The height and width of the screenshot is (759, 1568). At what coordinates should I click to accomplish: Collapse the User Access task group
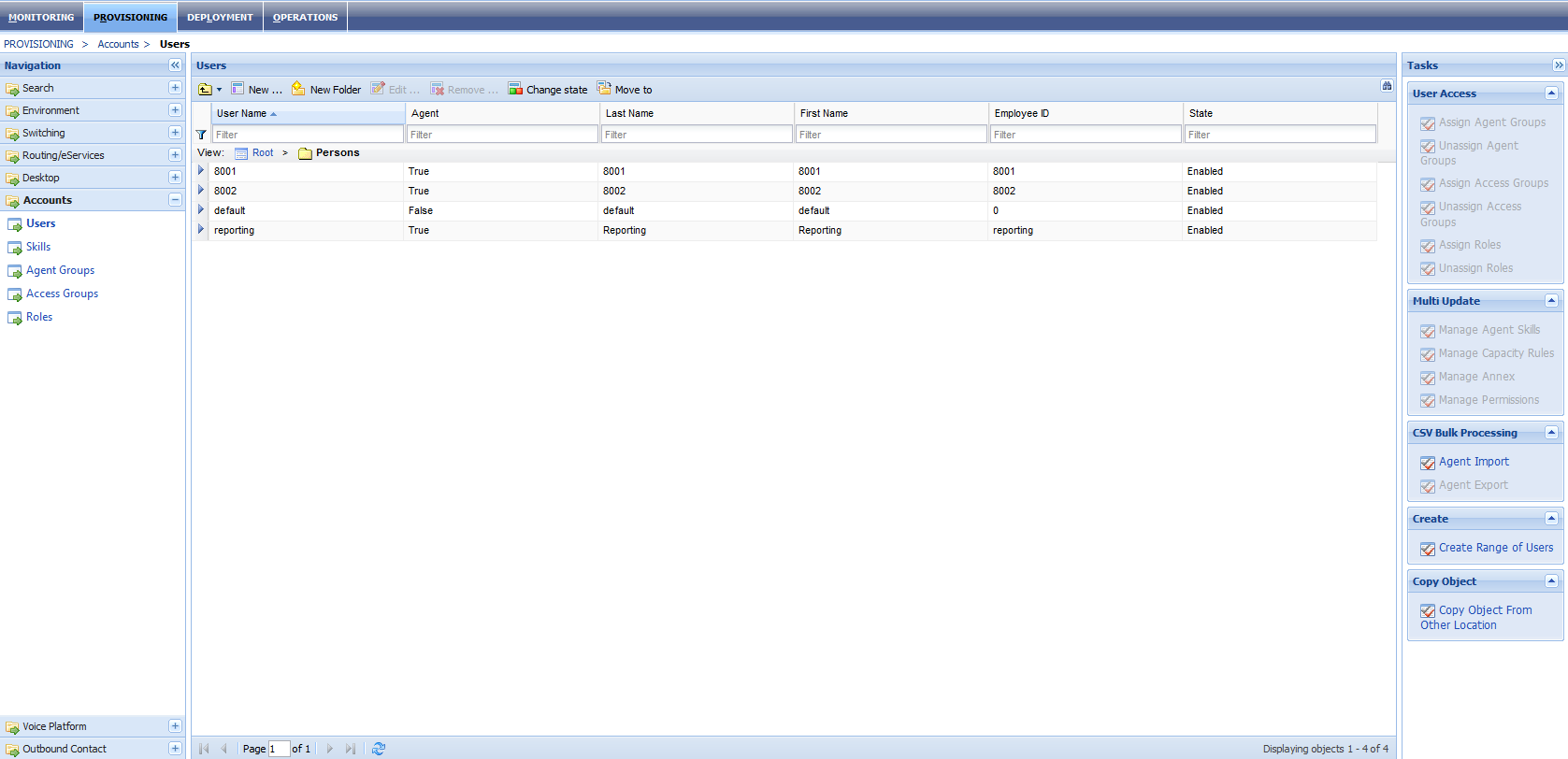click(x=1551, y=93)
